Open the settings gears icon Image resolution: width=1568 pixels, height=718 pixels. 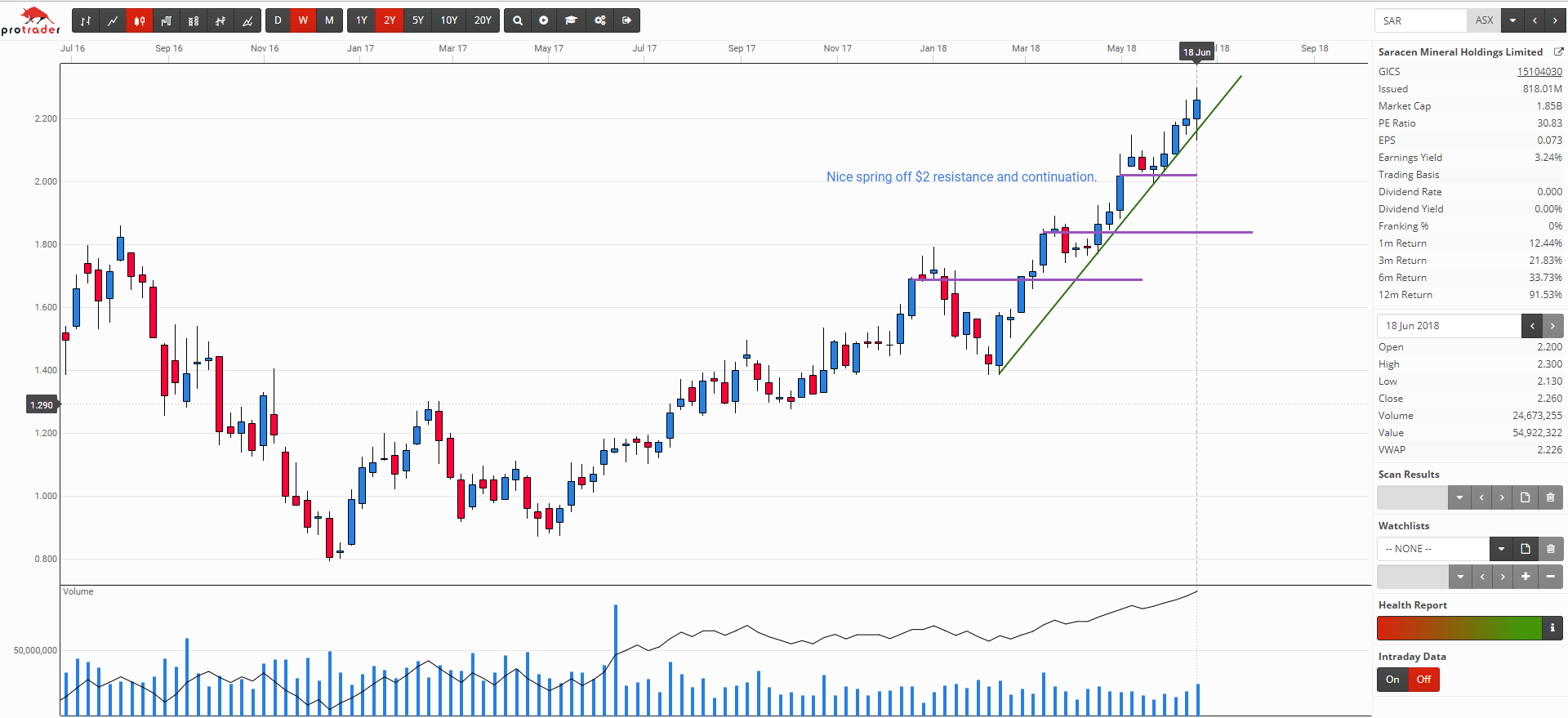(600, 20)
